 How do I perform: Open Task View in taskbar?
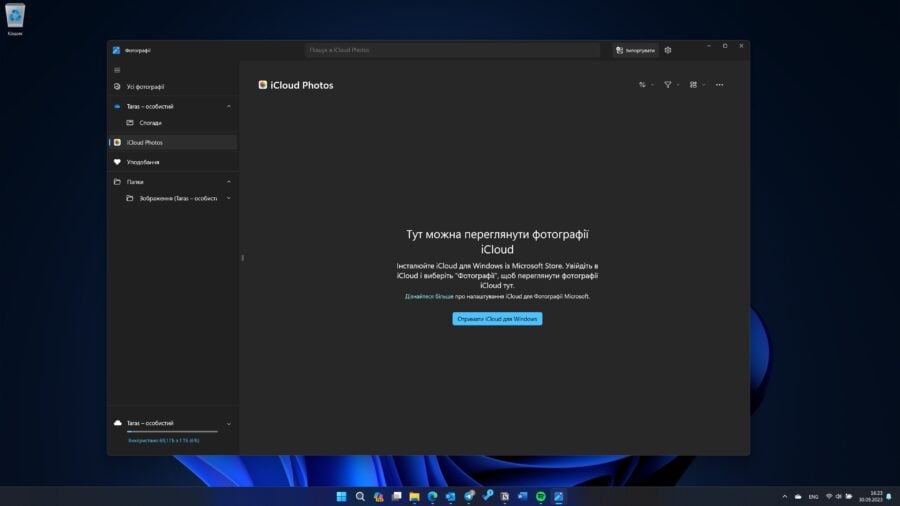click(397, 496)
